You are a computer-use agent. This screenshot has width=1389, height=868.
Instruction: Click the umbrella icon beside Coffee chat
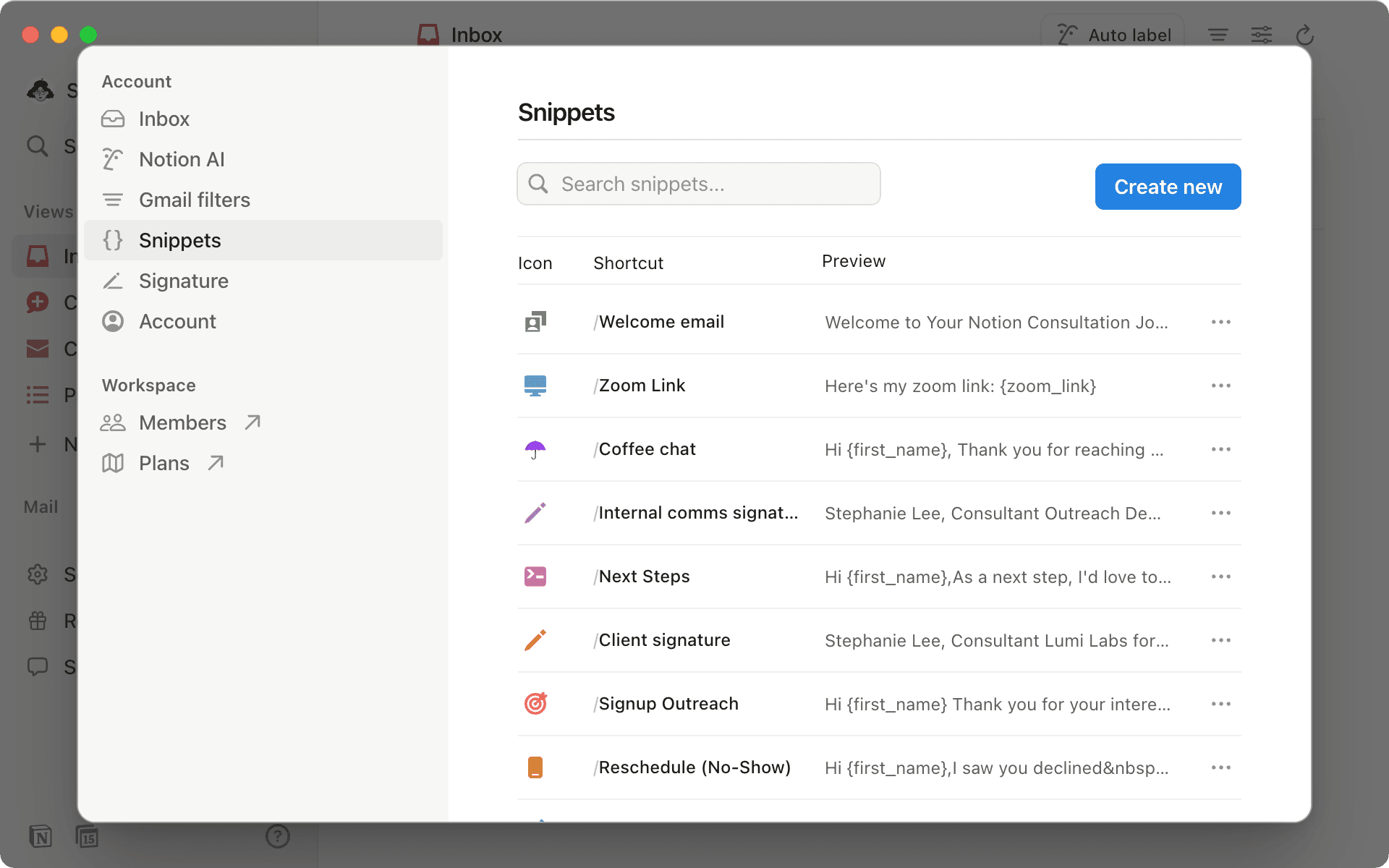(535, 449)
